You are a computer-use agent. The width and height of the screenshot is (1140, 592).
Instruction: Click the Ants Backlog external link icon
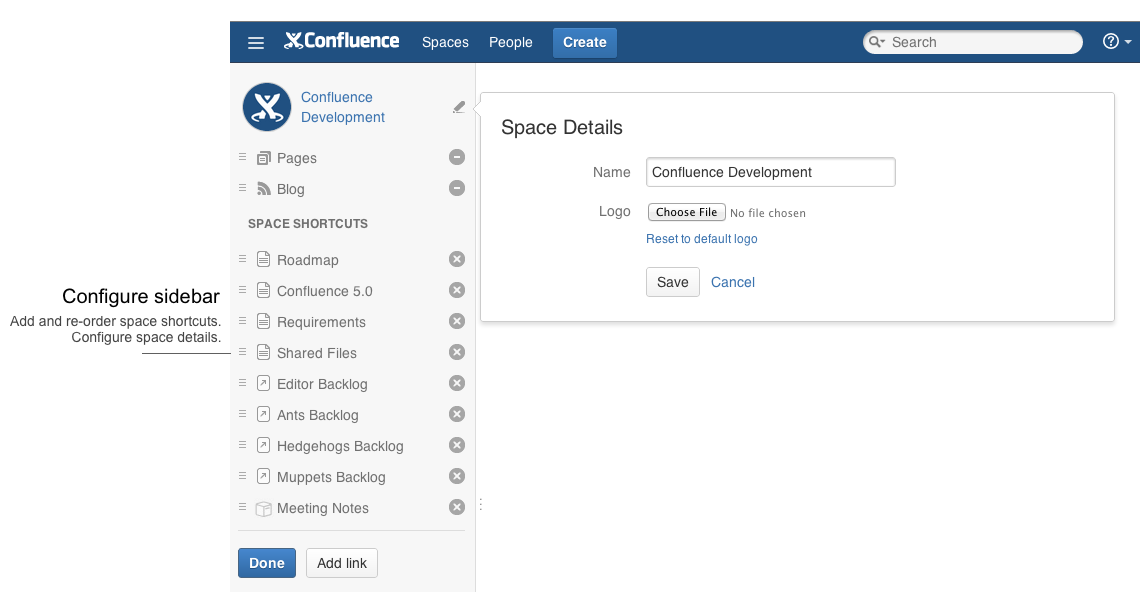click(264, 415)
